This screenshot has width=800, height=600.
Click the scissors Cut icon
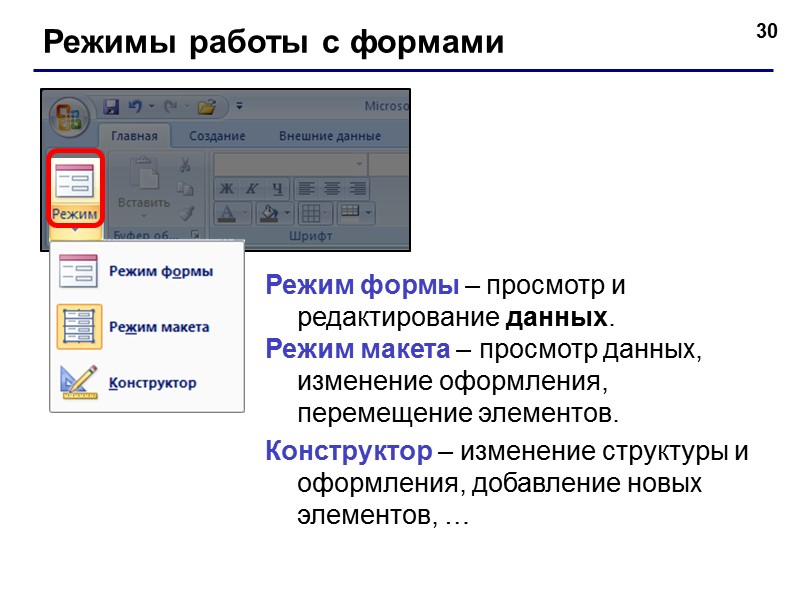[x=185, y=165]
